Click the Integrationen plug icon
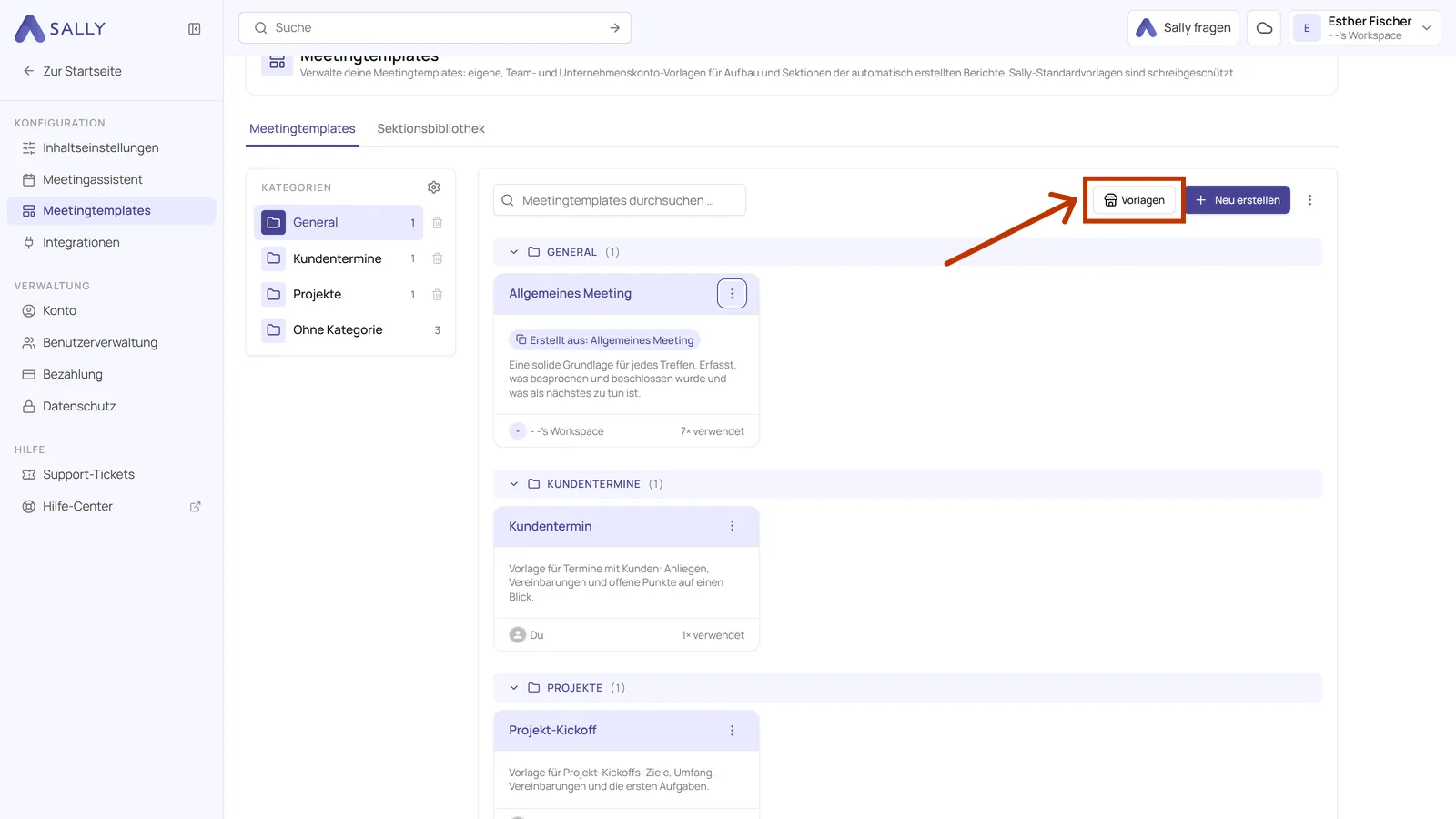This screenshot has width=1456, height=819. [x=29, y=243]
